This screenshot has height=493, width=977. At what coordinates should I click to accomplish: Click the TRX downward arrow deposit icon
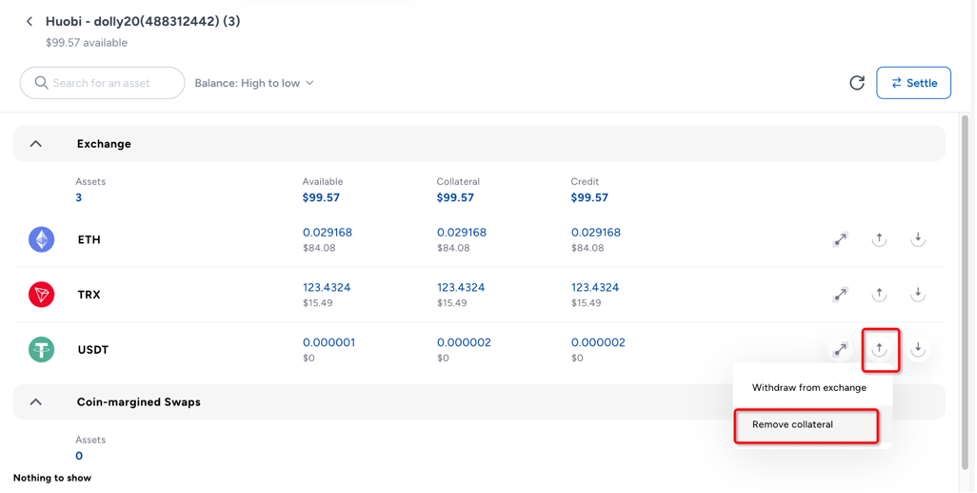(917, 294)
